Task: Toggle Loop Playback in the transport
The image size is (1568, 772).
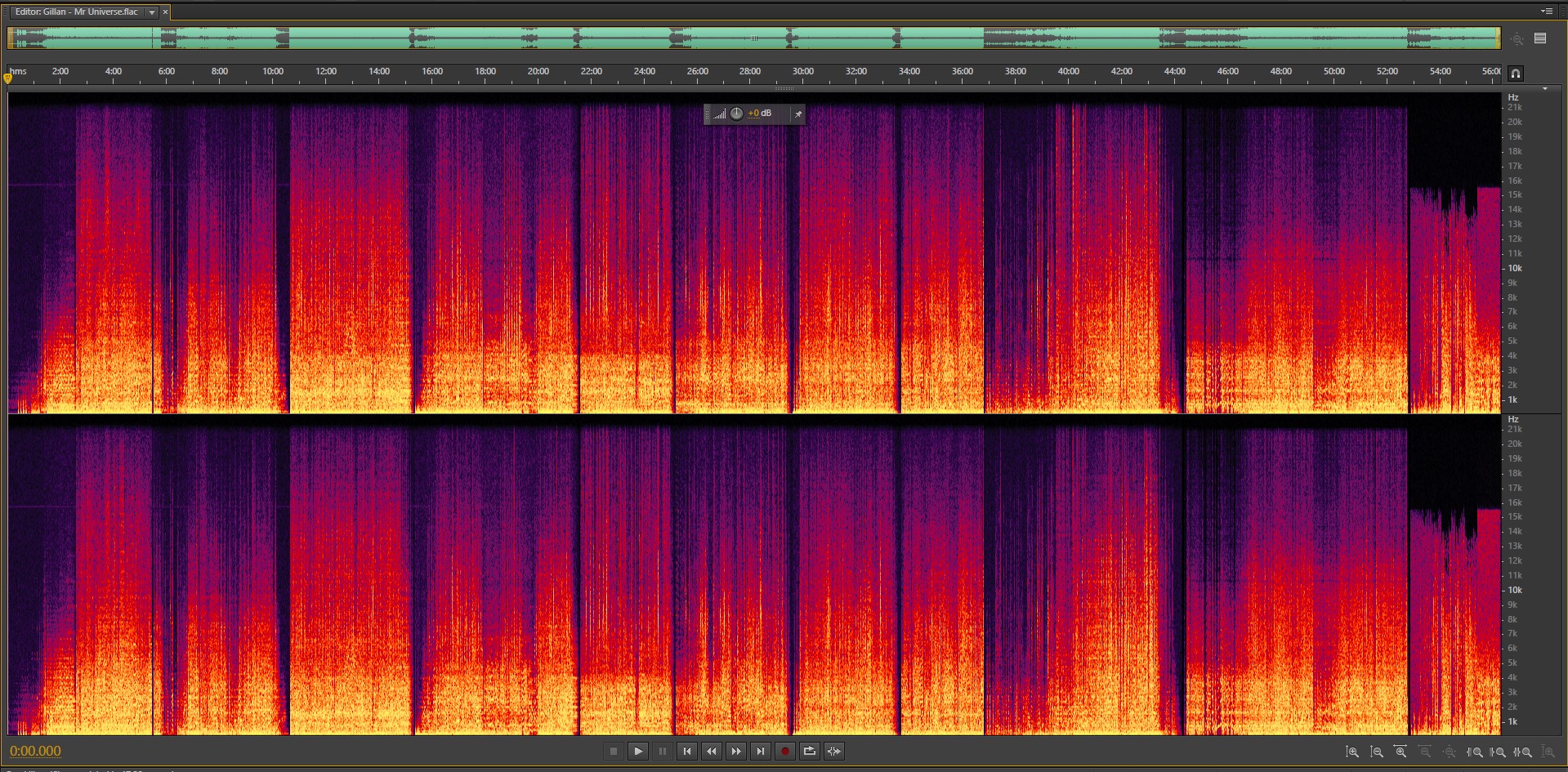Action: (810, 752)
